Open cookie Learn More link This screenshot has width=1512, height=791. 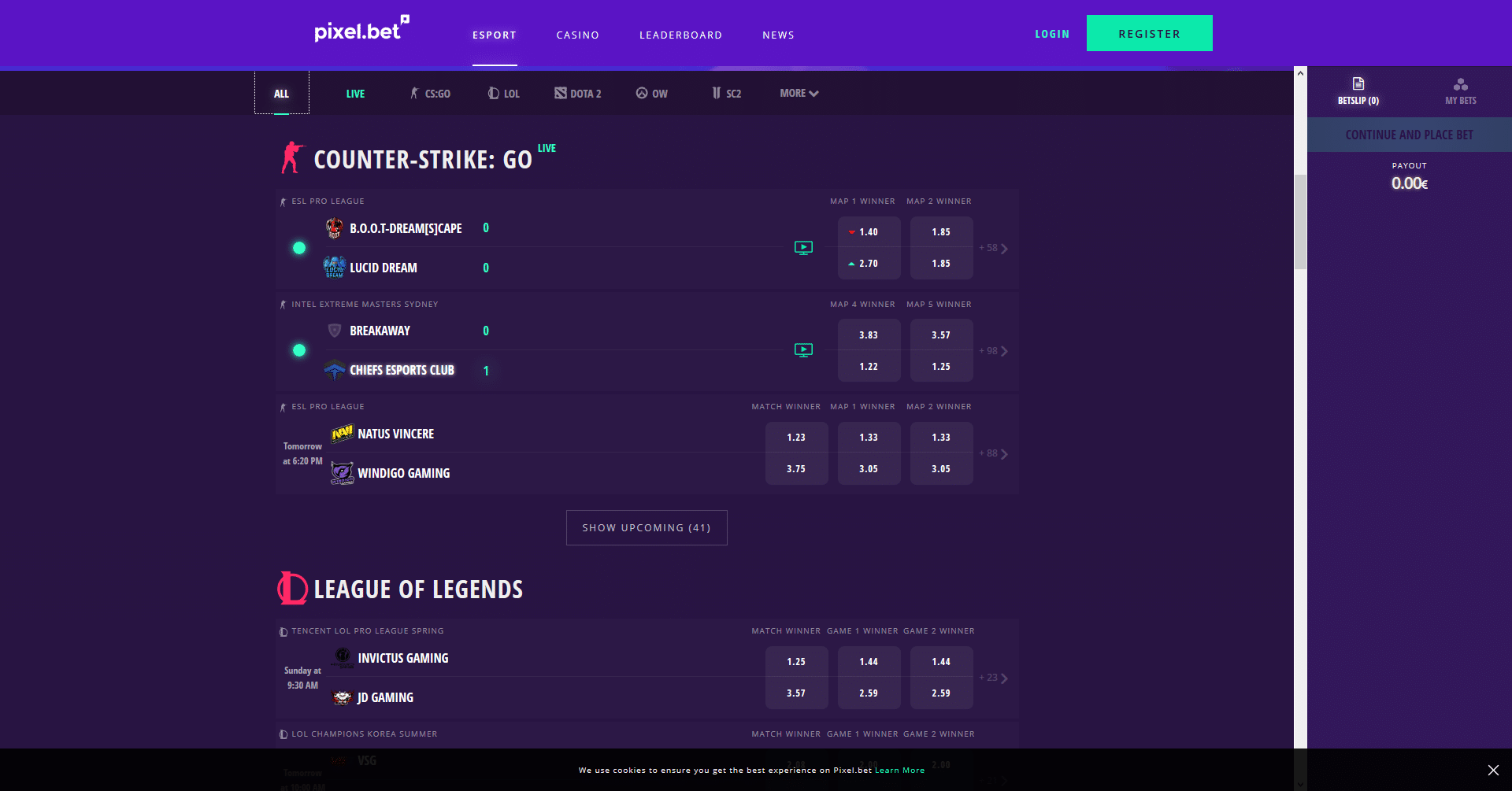point(899,771)
